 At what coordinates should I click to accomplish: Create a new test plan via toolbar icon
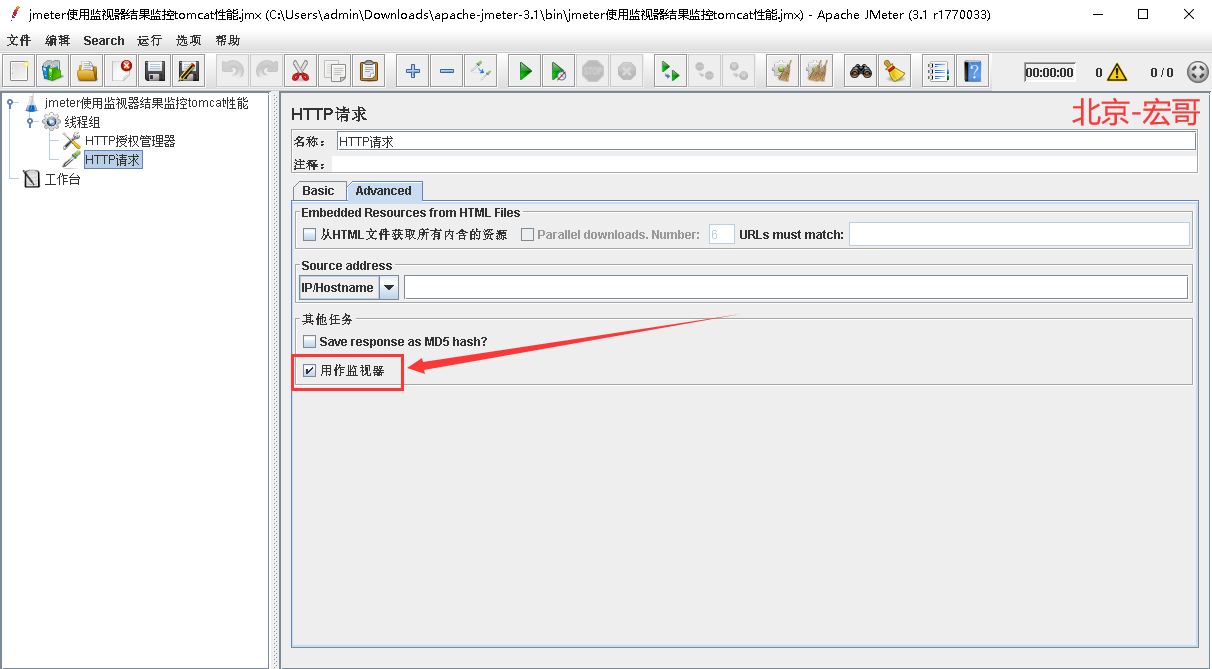pyautogui.click(x=19, y=71)
